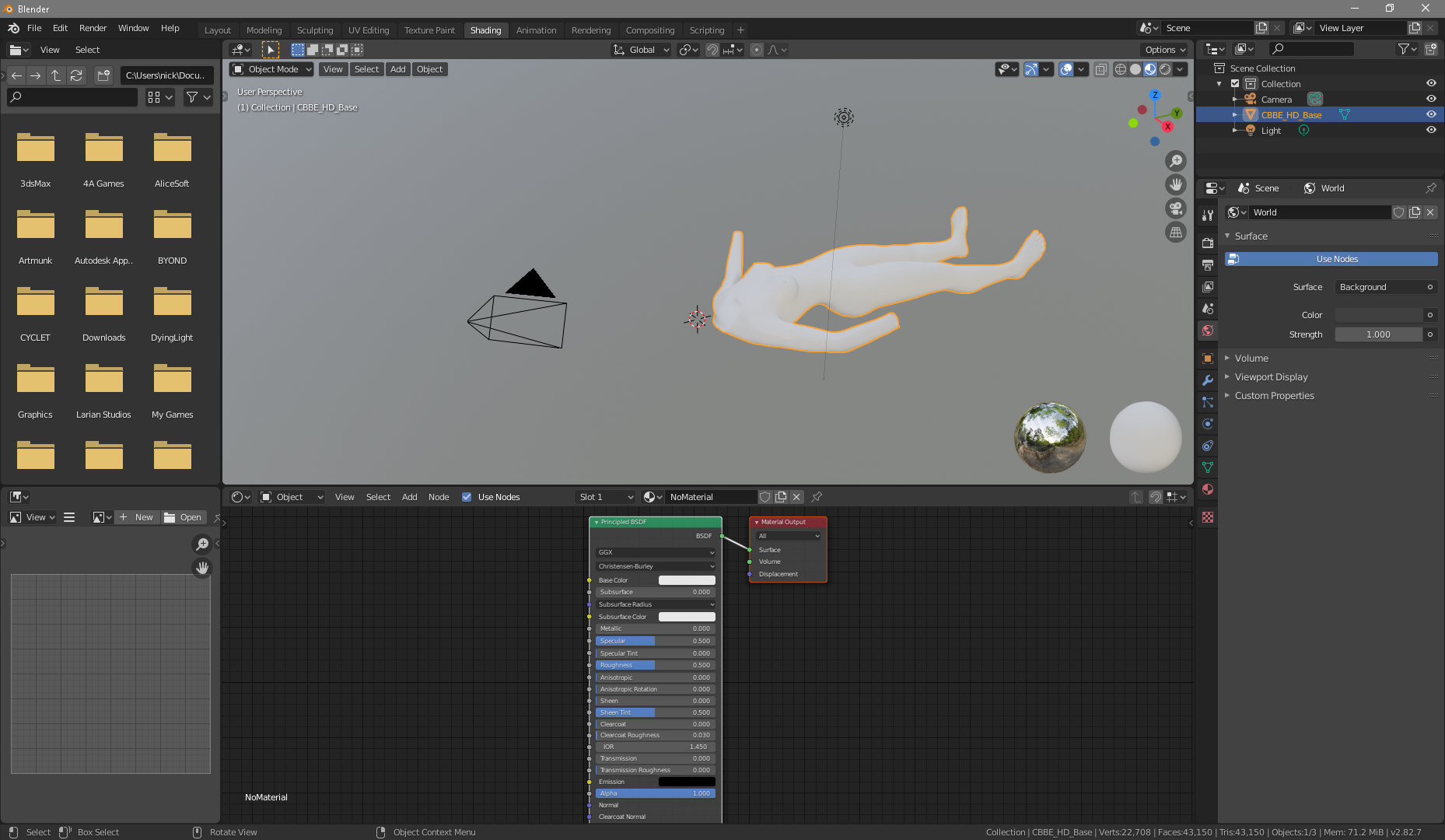
Task: Open the Modifier properties wrench tab
Action: 1207,380
